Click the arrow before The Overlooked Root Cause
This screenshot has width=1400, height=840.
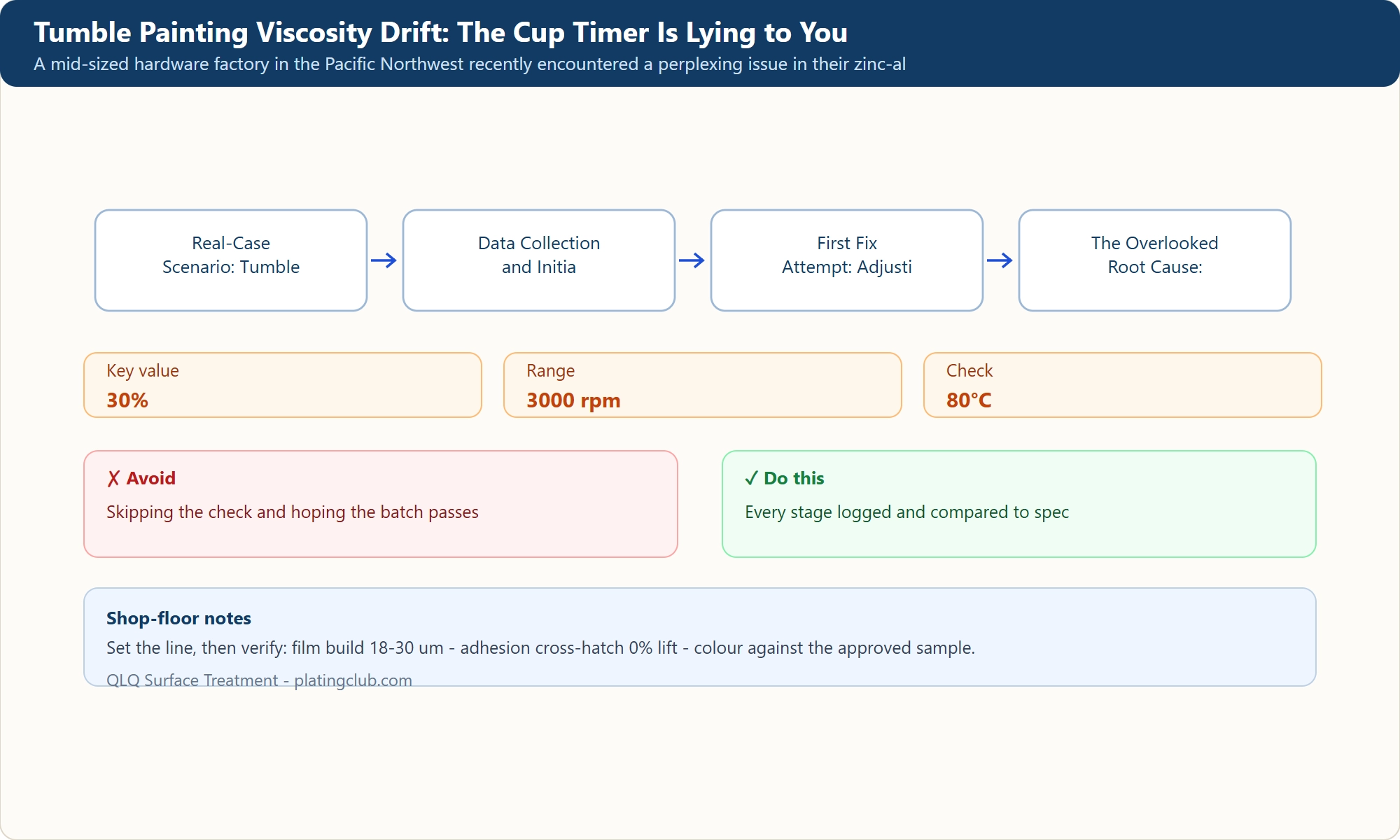[1000, 260]
